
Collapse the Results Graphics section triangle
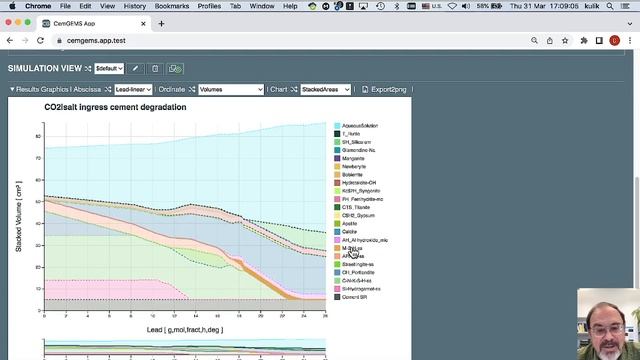pyautogui.click(x=12, y=89)
